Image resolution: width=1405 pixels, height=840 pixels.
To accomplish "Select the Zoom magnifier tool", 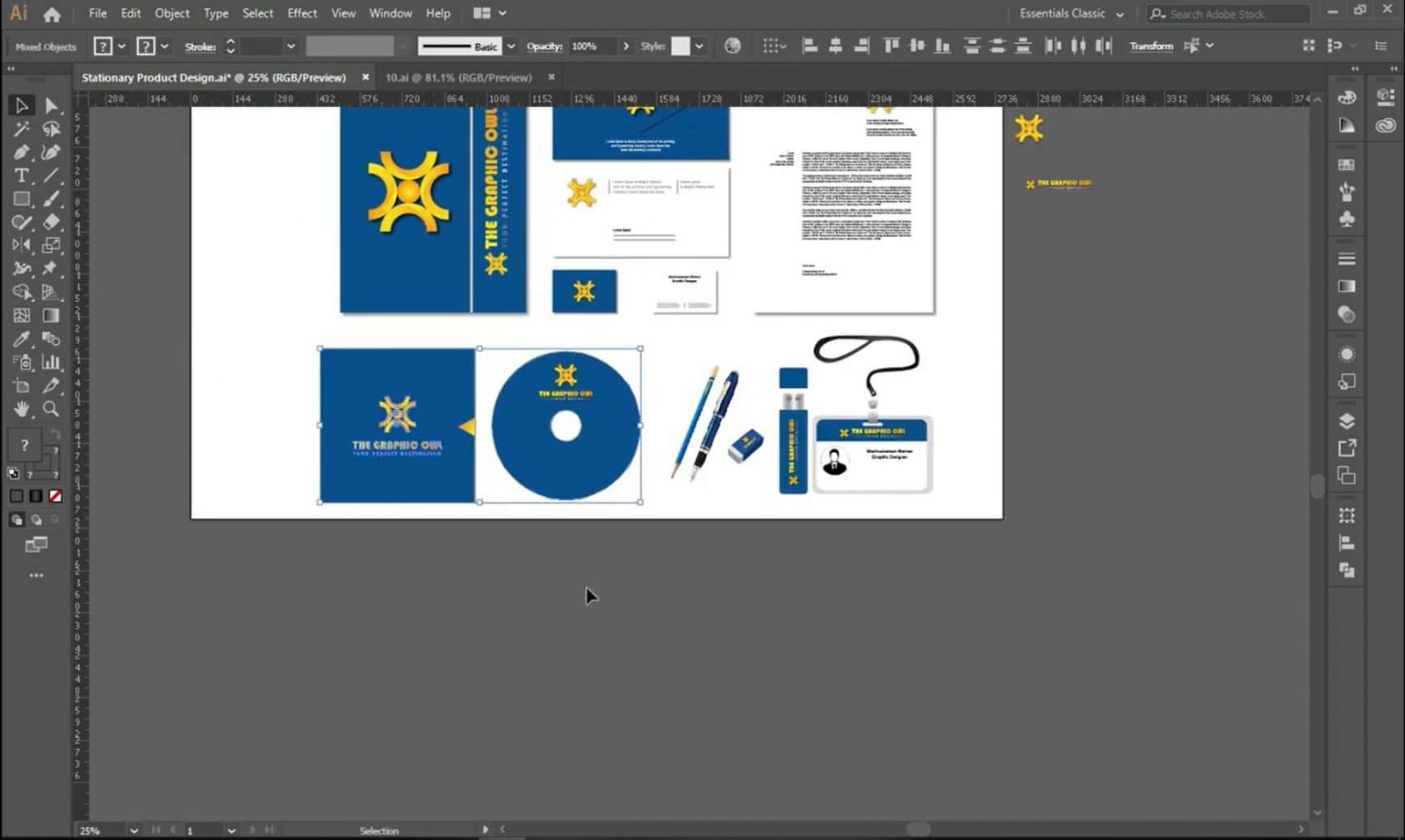I will 51,409.
